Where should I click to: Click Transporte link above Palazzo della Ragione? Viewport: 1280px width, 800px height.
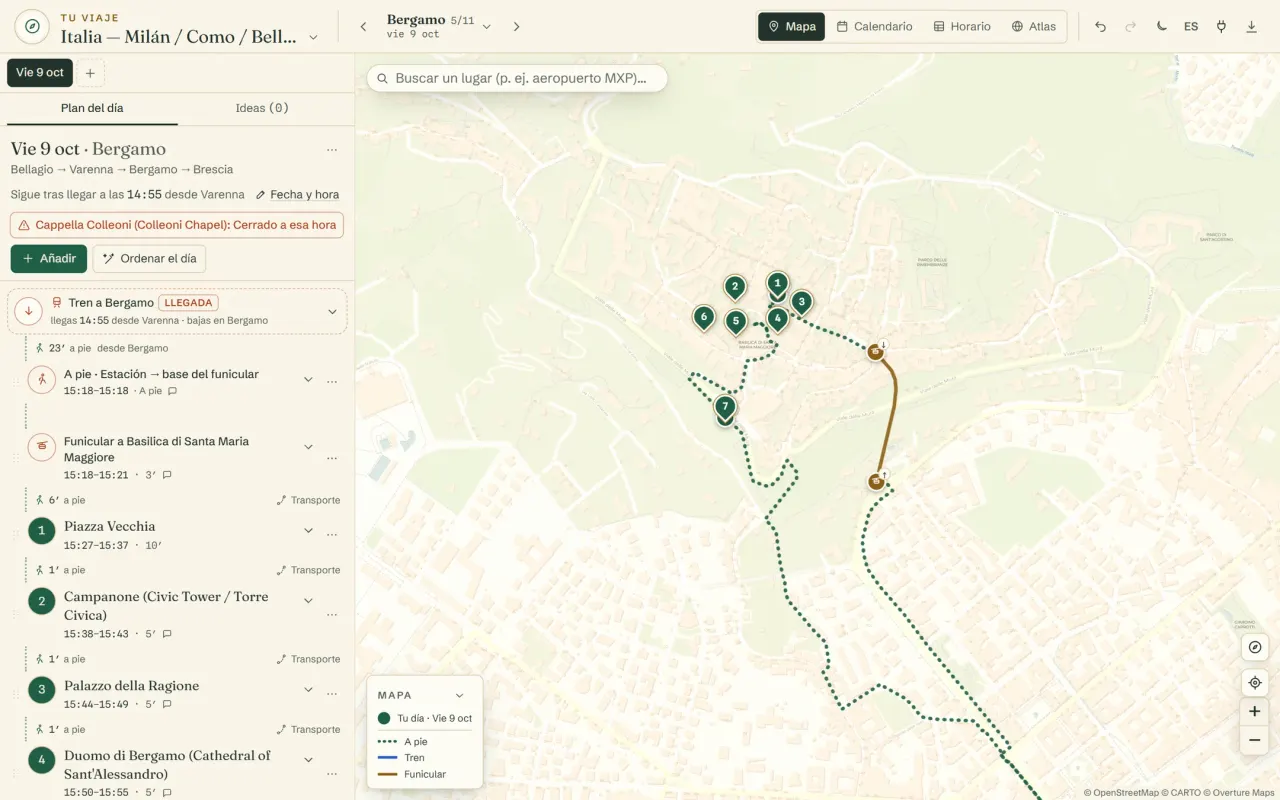(308, 659)
